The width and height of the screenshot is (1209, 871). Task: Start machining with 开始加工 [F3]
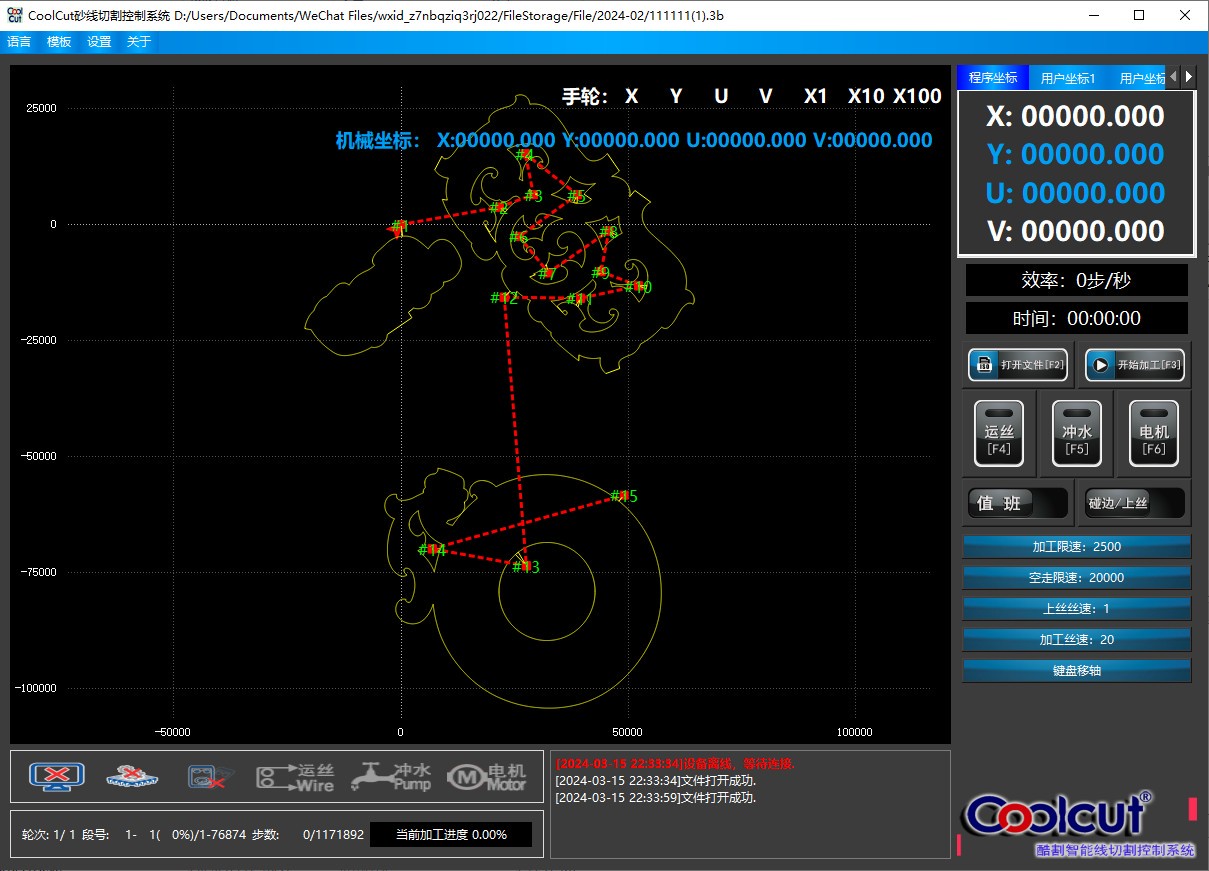(1136, 365)
